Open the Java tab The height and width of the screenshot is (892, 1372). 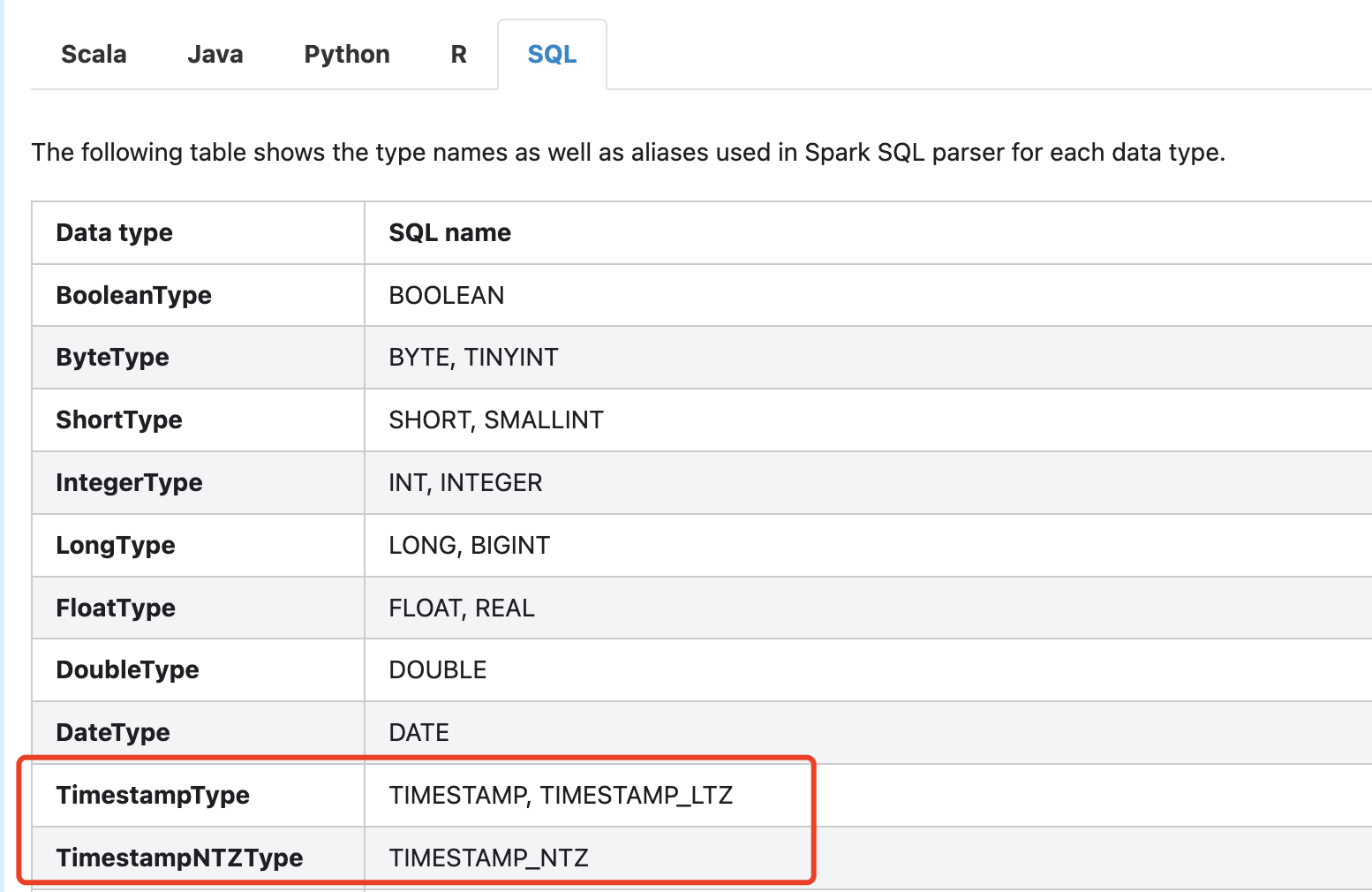pyautogui.click(x=215, y=55)
